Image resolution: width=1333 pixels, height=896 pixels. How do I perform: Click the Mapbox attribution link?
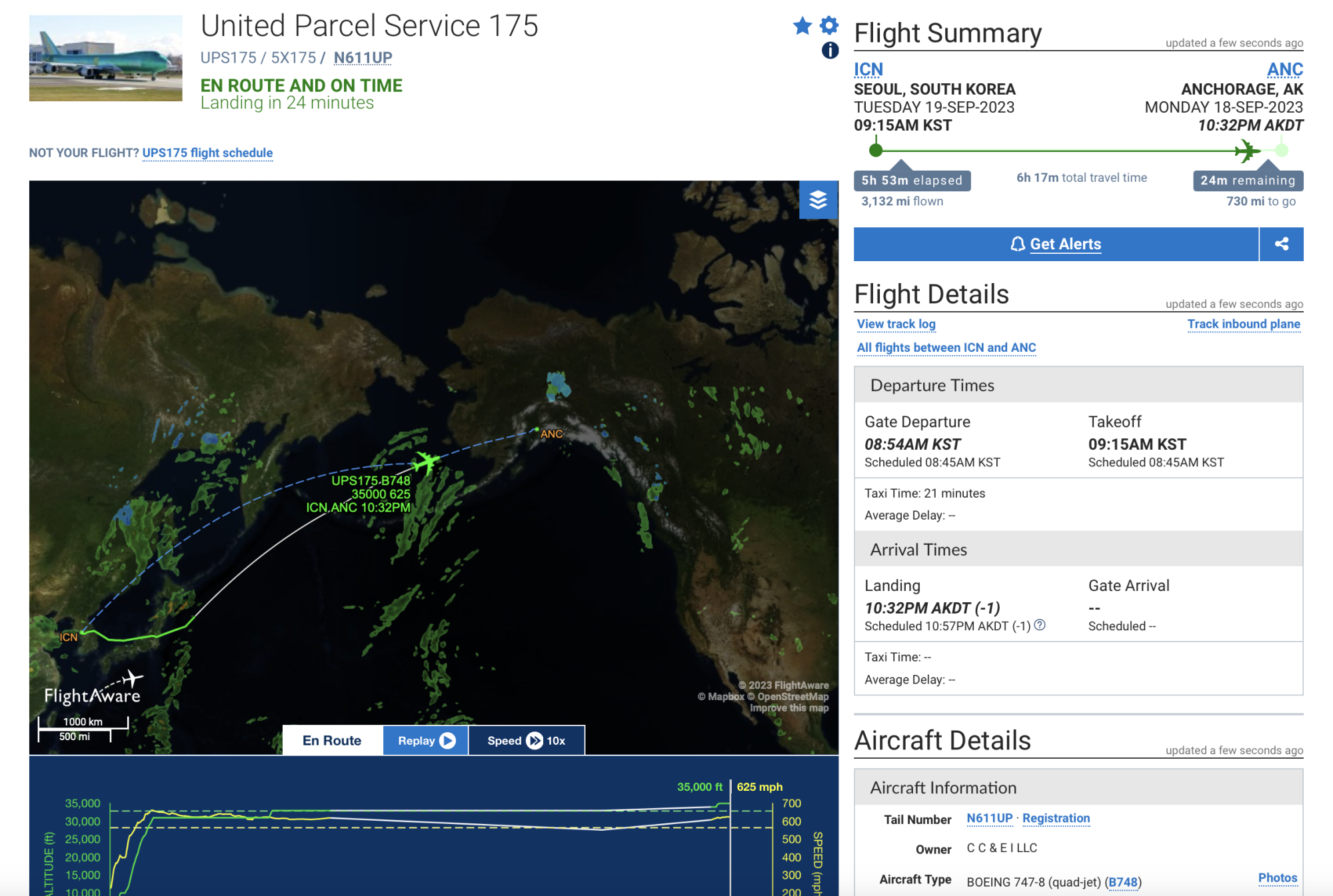pyautogui.click(x=721, y=697)
